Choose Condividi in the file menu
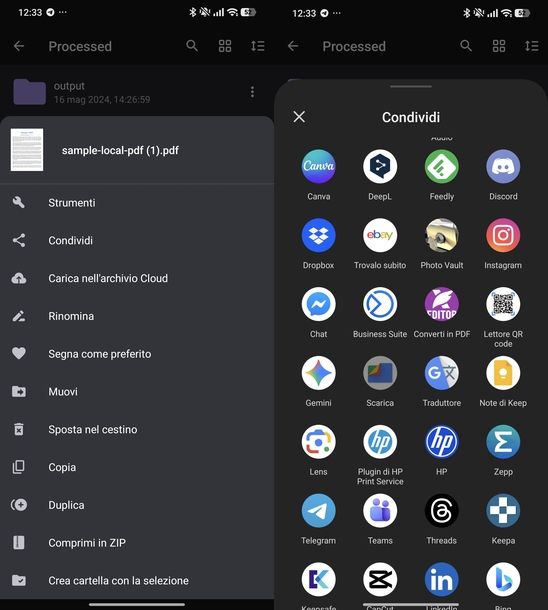The width and height of the screenshot is (548, 610). pos(137,240)
